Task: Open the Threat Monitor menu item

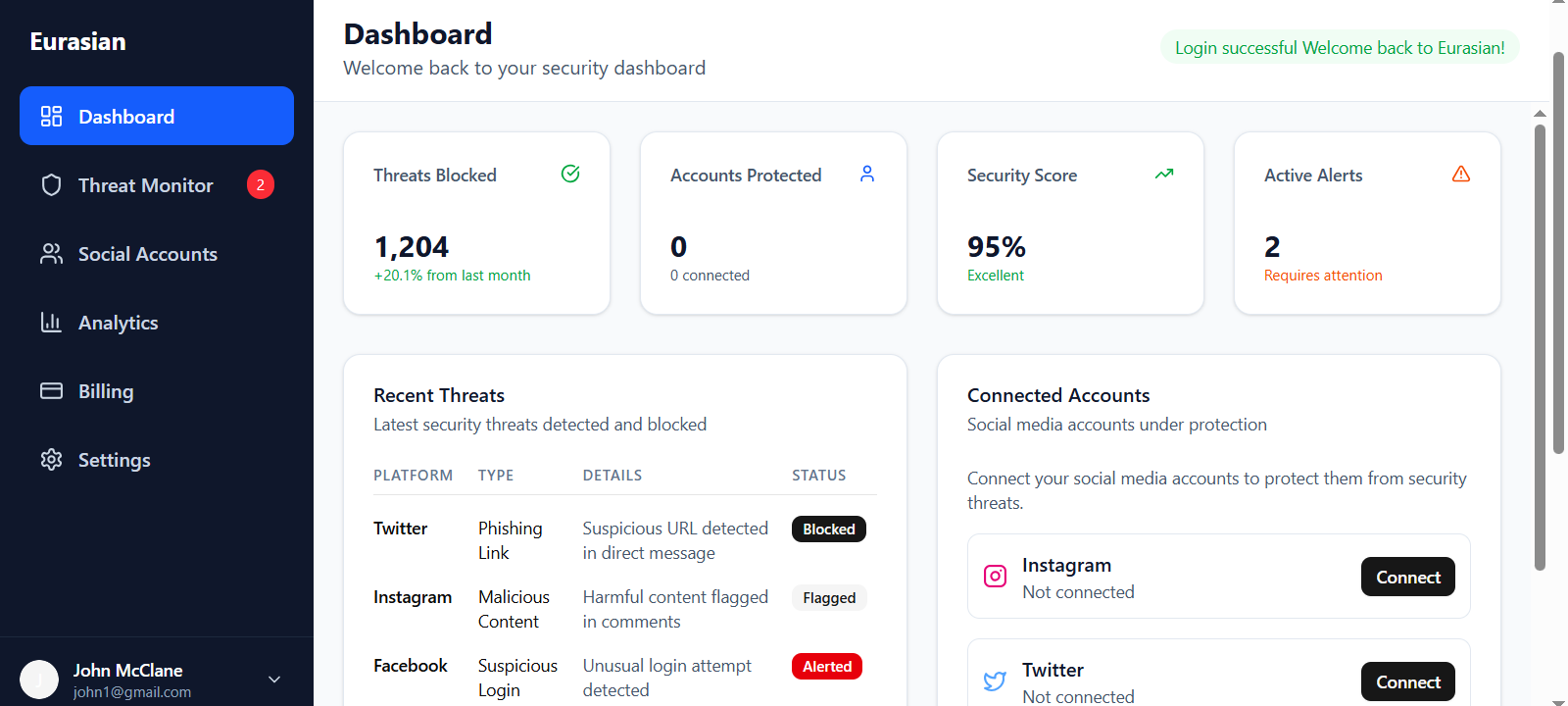Action: point(145,185)
